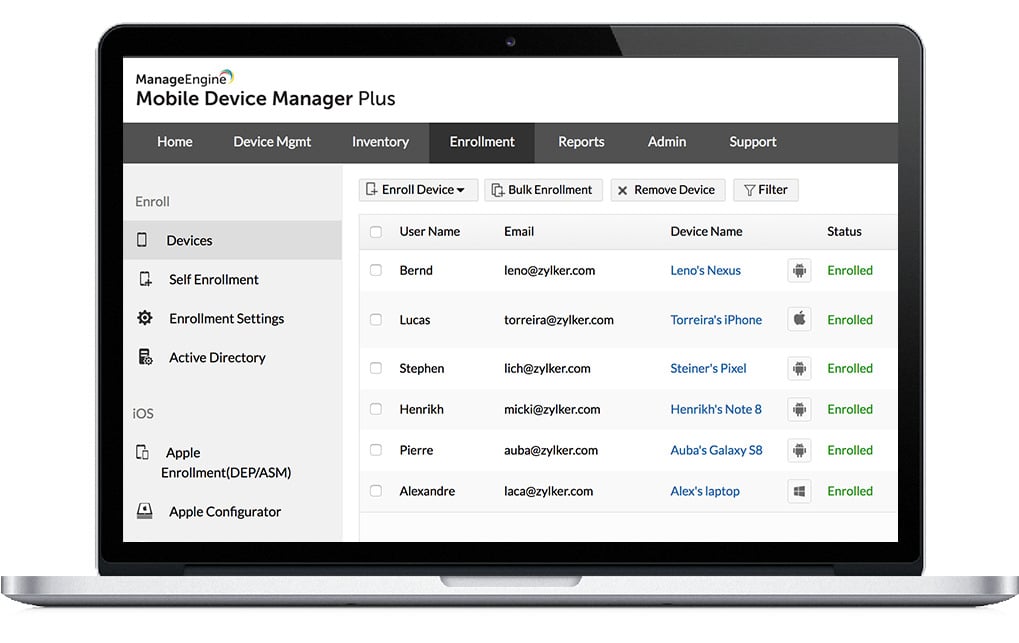This screenshot has width=1019, height=643.
Task: Click the Android icon beside Leno's Nexus
Action: (798, 270)
